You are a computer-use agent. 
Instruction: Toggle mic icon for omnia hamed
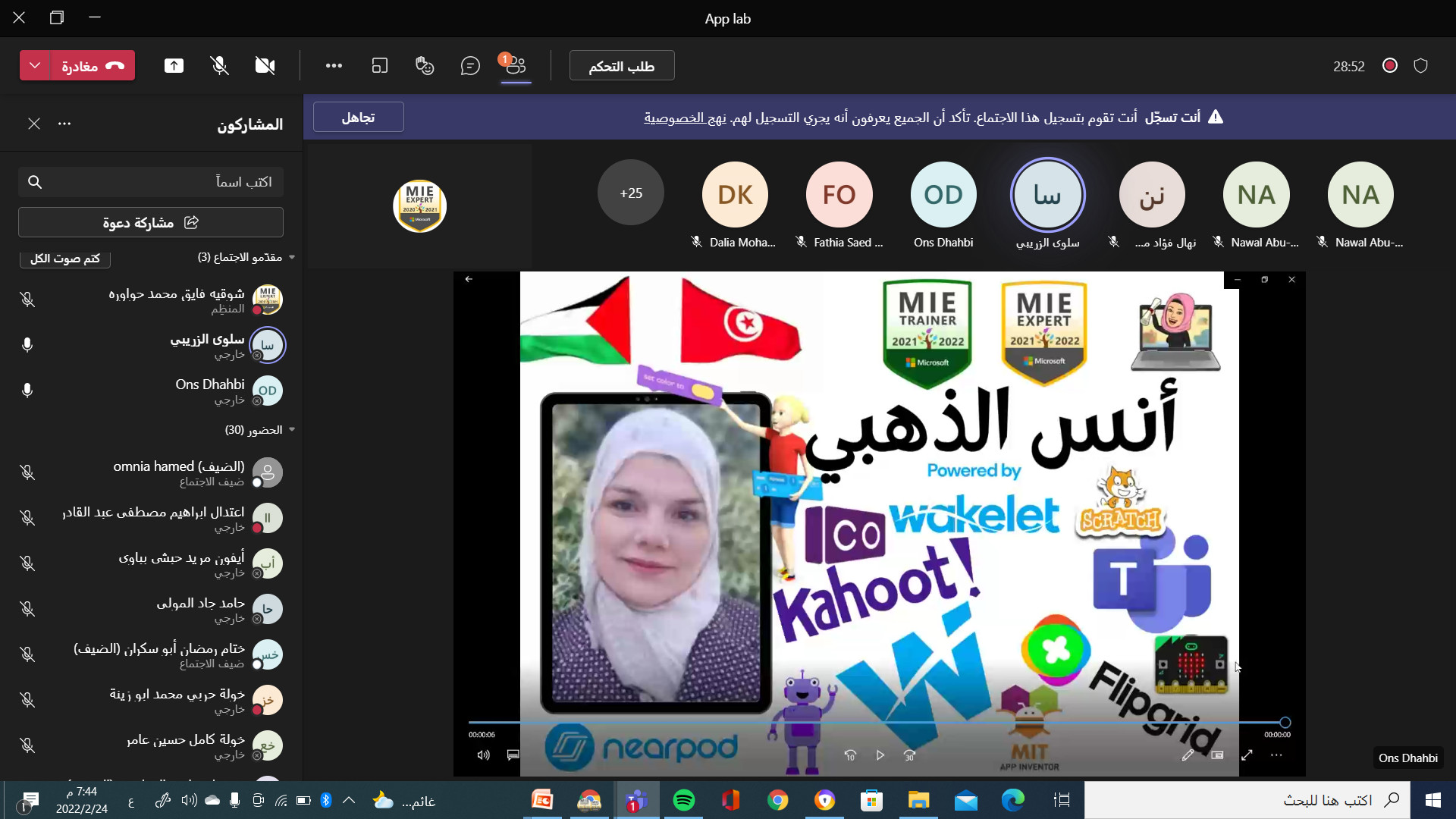pos(27,472)
